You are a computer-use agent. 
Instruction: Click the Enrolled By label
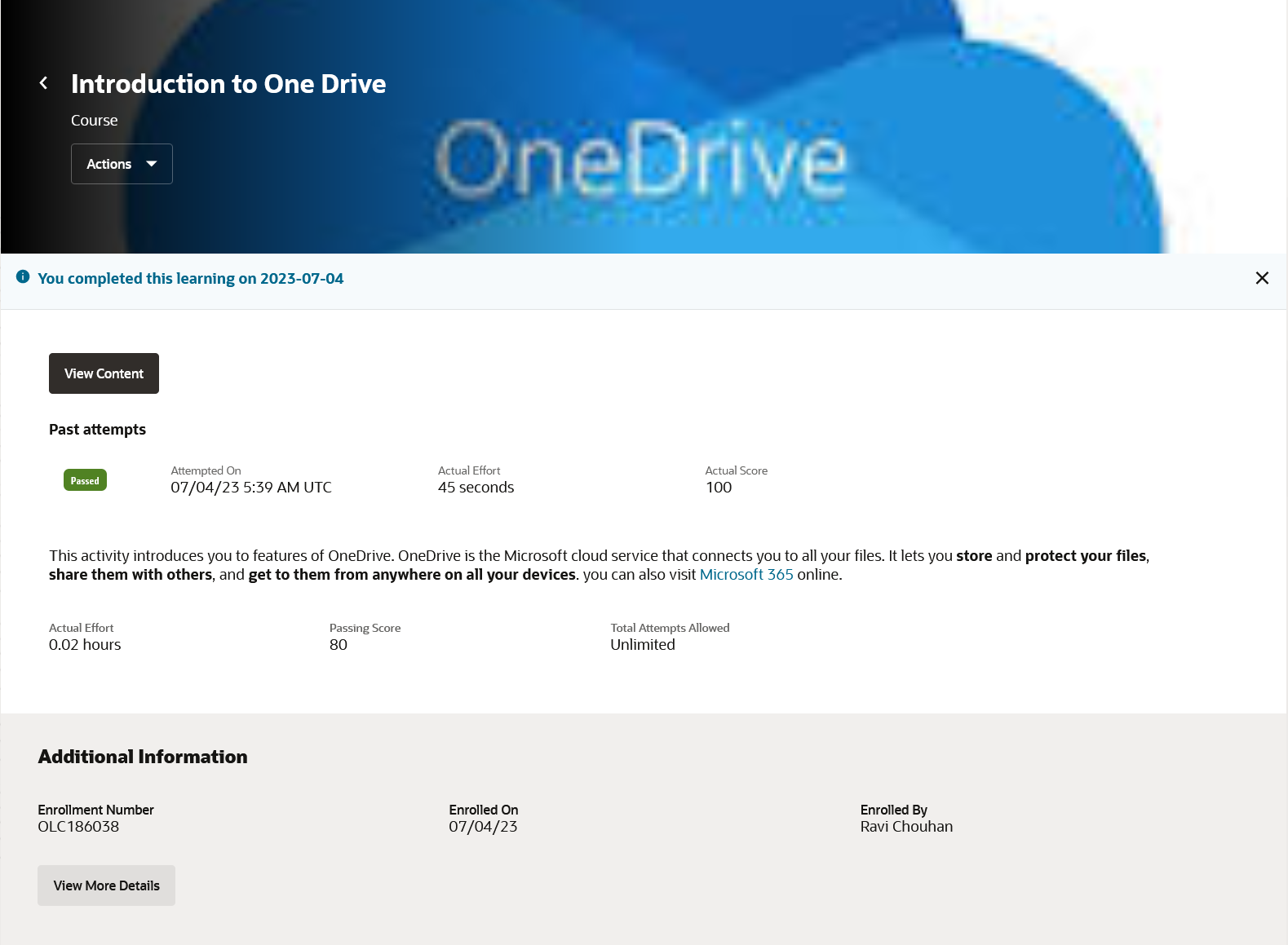coord(894,810)
